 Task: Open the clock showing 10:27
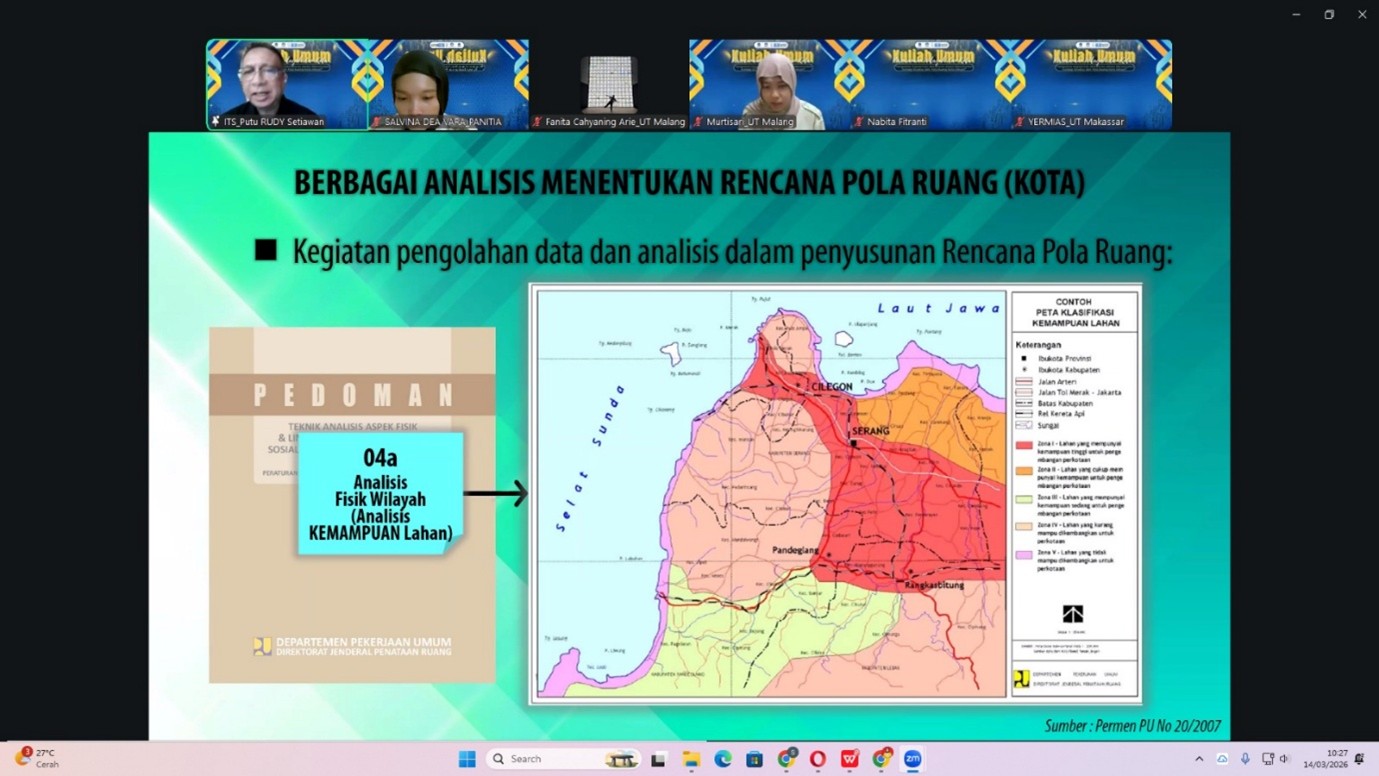point(1327,759)
